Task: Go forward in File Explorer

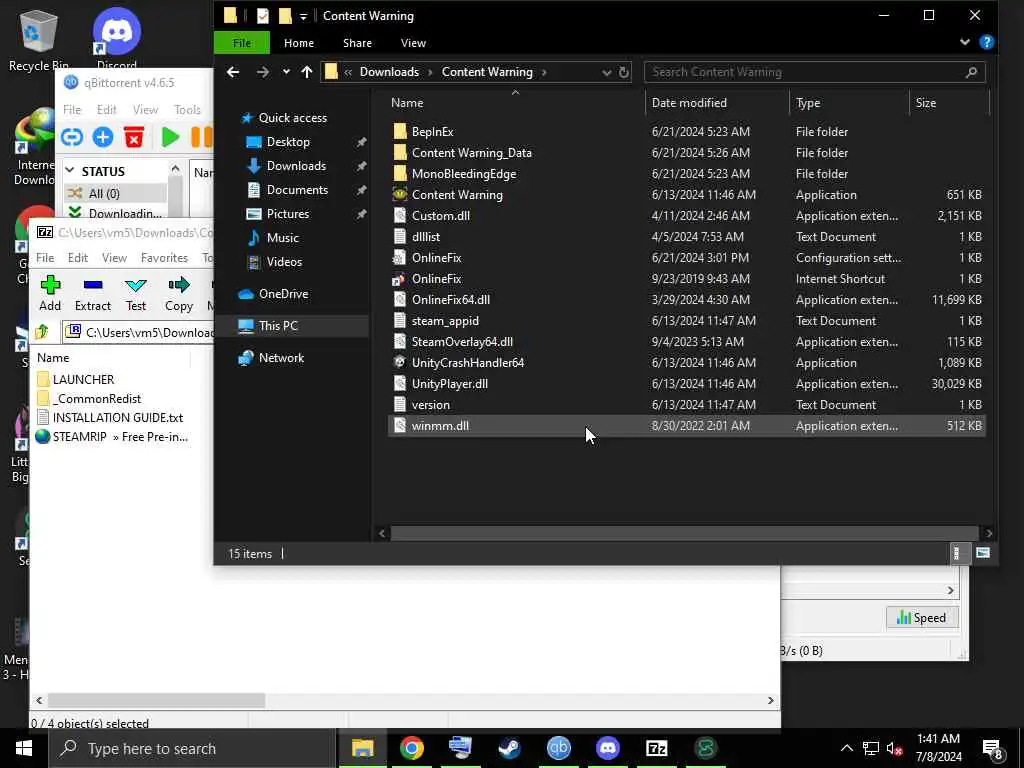Action: click(263, 72)
